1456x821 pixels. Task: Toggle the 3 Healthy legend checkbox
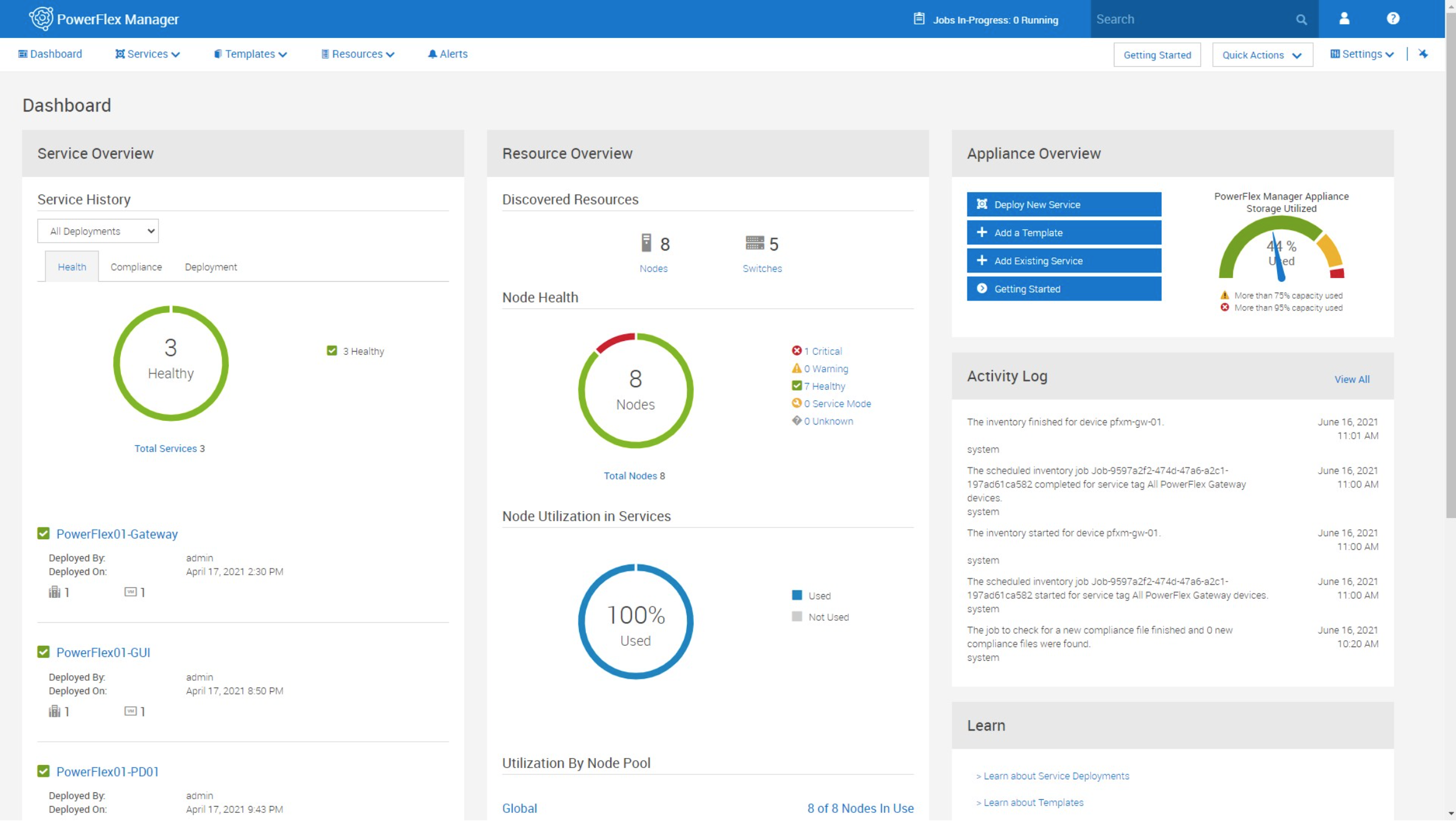point(332,351)
